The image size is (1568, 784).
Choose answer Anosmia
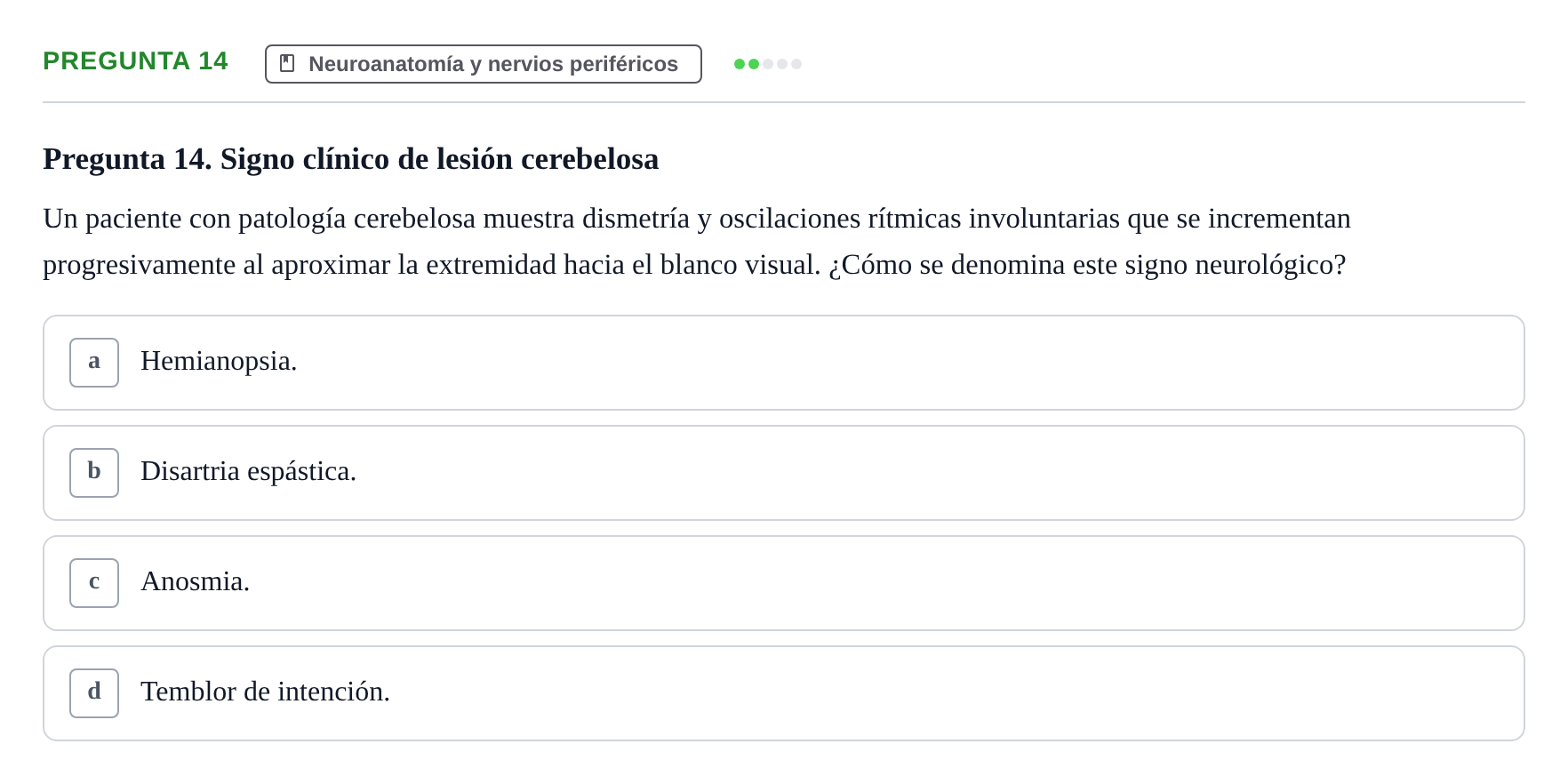784,583
